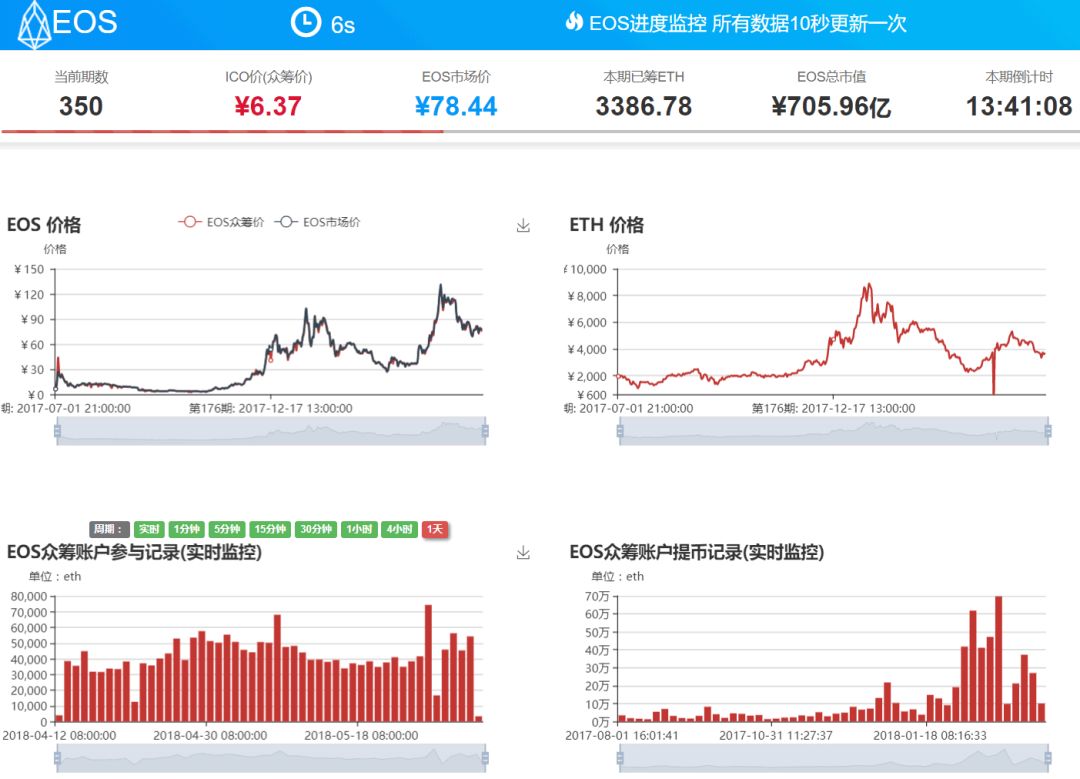Click the EOS进度监控 header text
This screenshot has width=1080, height=779.
[x=747, y=23]
